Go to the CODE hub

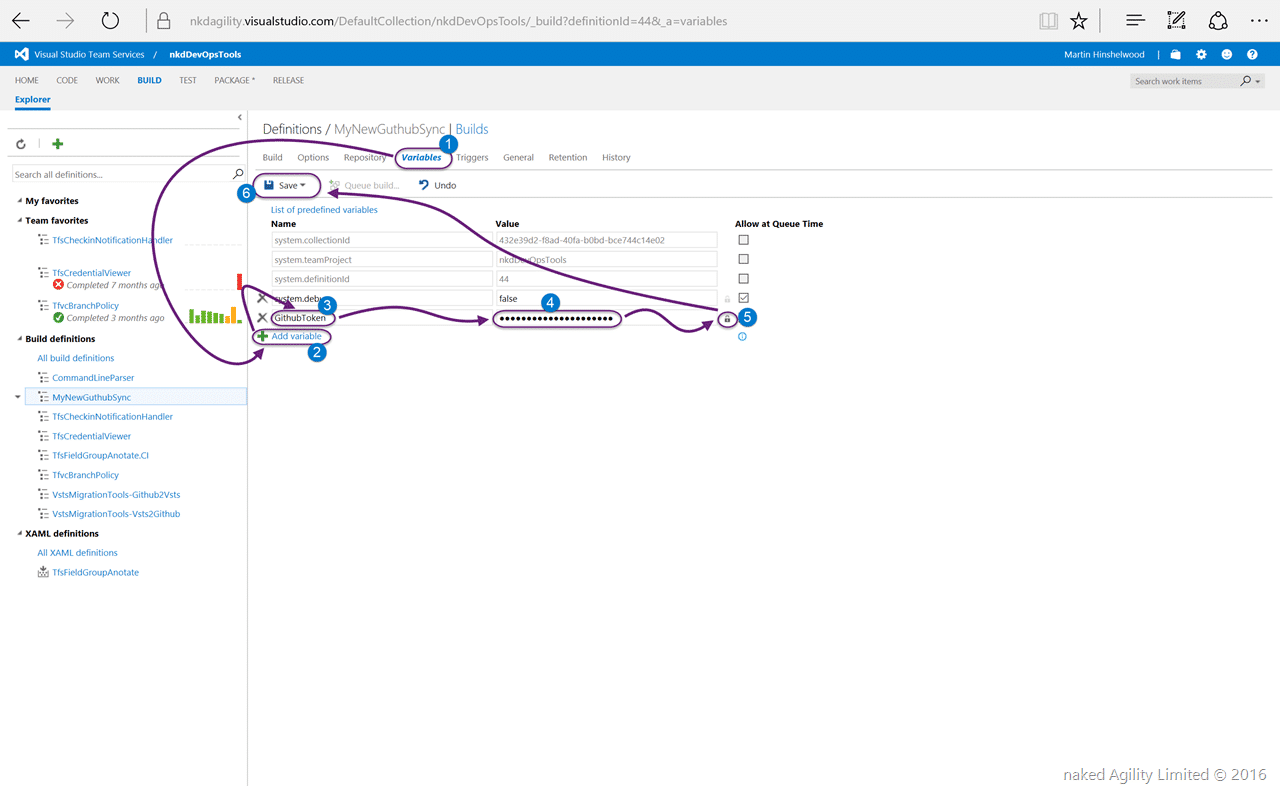tap(67, 80)
